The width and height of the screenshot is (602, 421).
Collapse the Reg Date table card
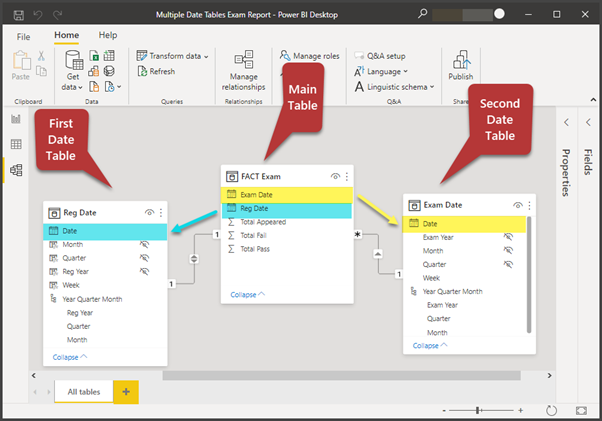click(x=70, y=357)
